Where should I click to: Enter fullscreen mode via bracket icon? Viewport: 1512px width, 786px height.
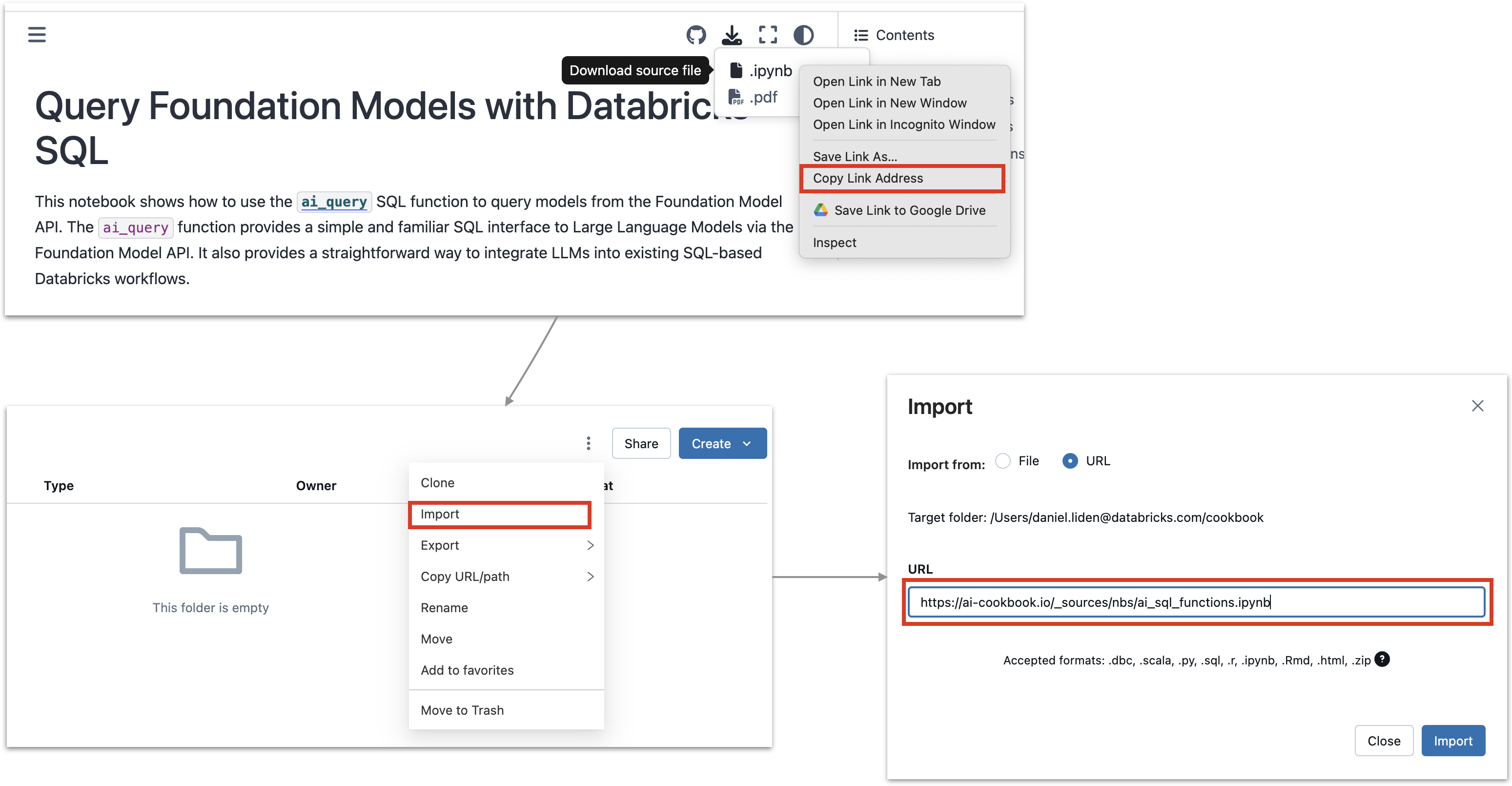[x=768, y=35]
